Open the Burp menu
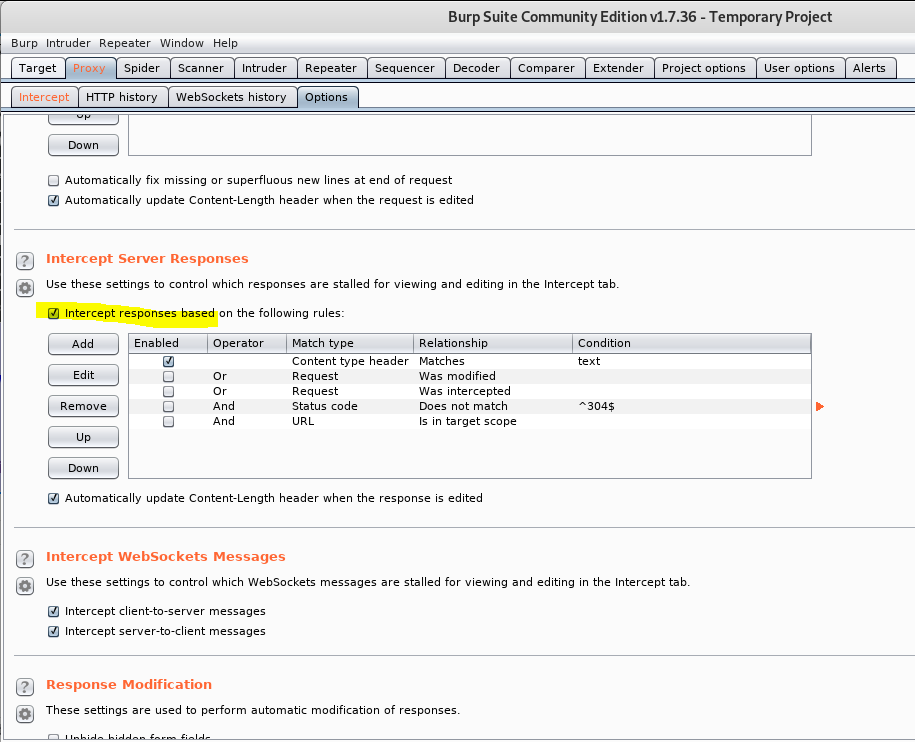Image resolution: width=915 pixels, height=742 pixels. 24,43
